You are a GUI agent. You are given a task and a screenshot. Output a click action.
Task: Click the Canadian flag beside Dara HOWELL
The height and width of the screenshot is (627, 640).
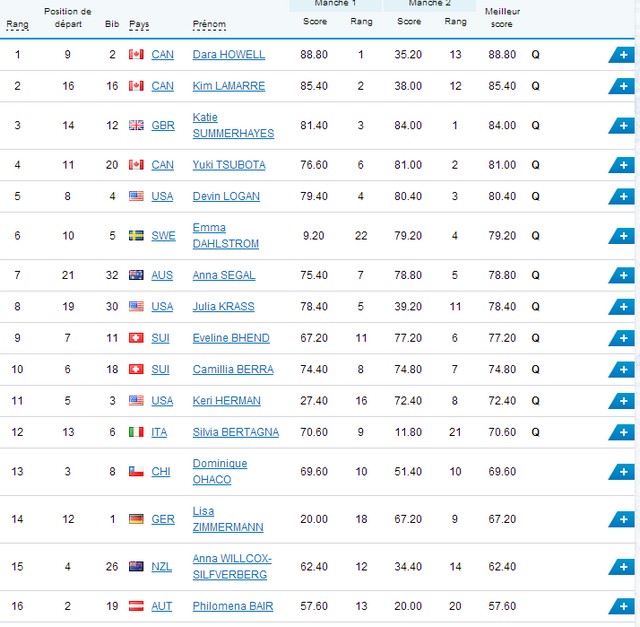click(x=136, y=54)
